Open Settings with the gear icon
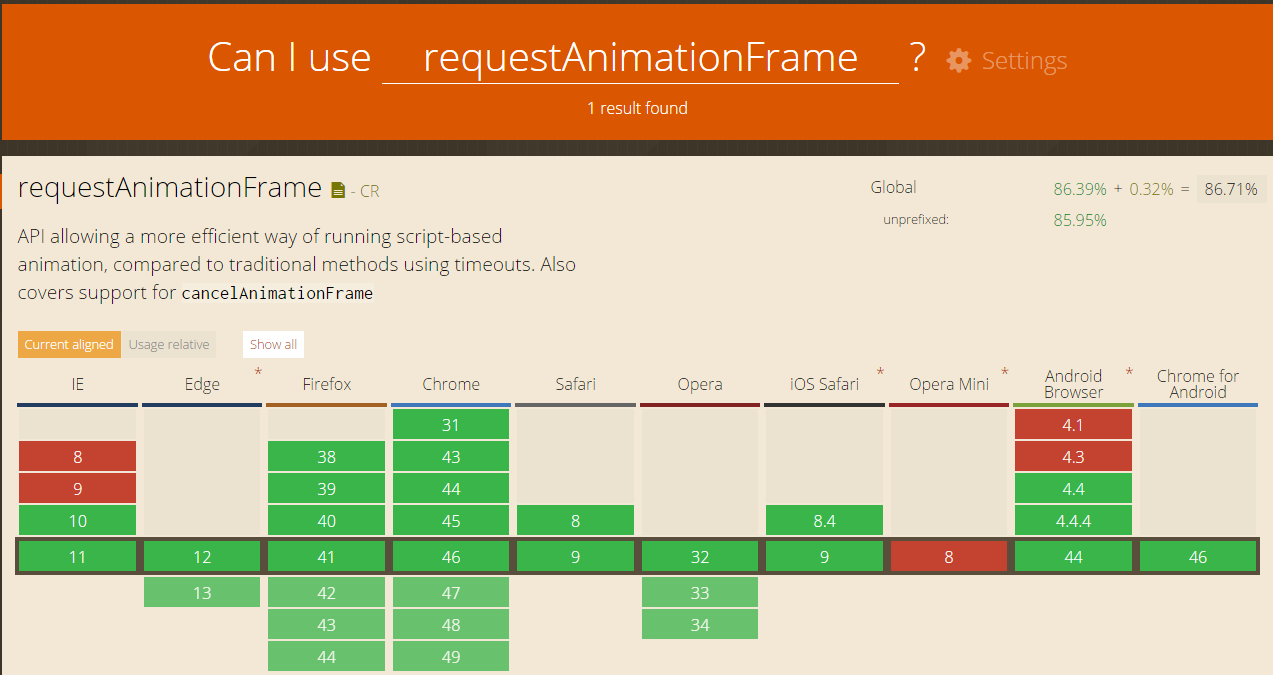Screen dimensions: 1273x675 (958, 60)
